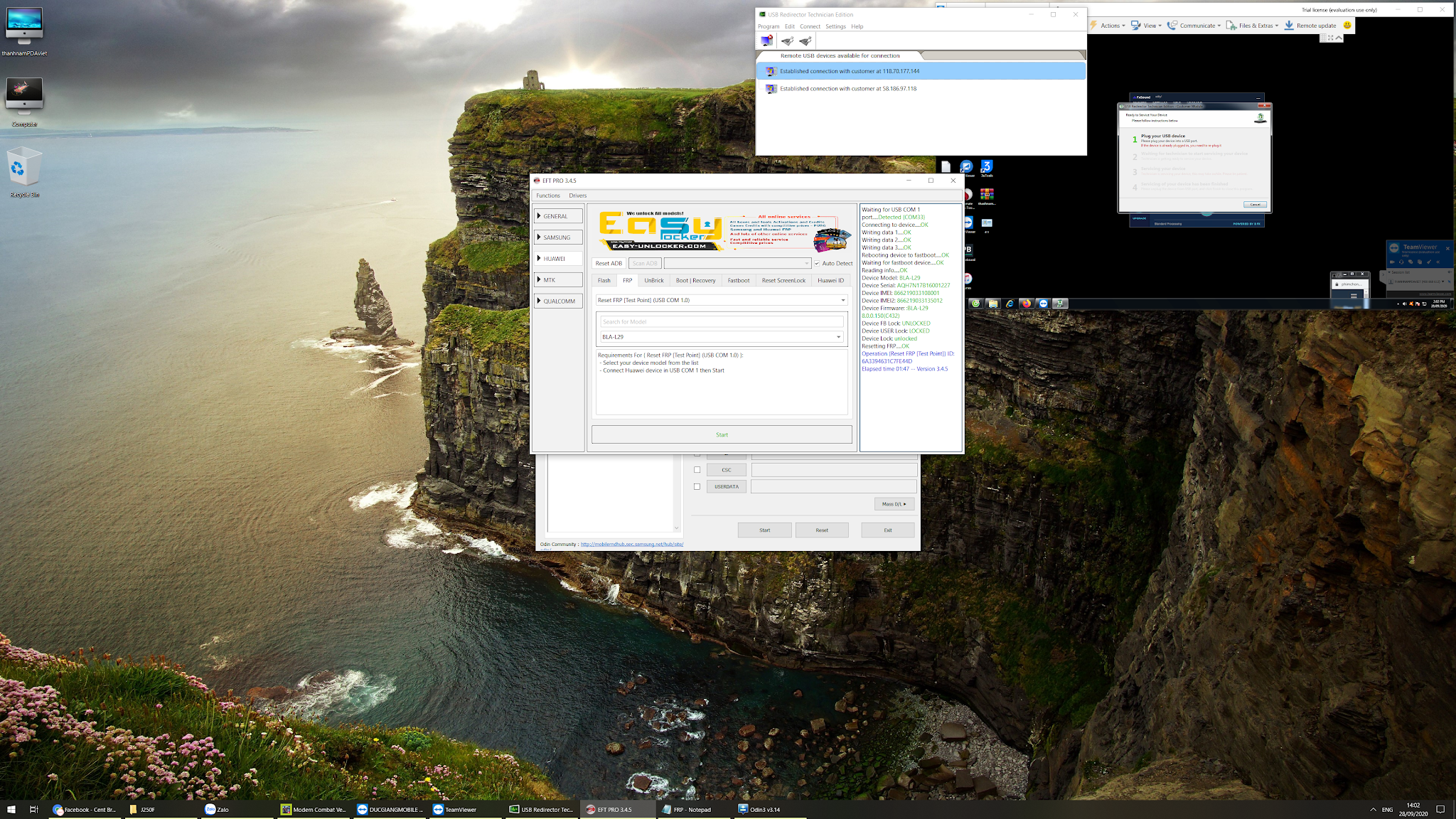This screenshot has width=1456, height=819.
Task: Click the Reset button in Odin
Action: pos(822,530)
